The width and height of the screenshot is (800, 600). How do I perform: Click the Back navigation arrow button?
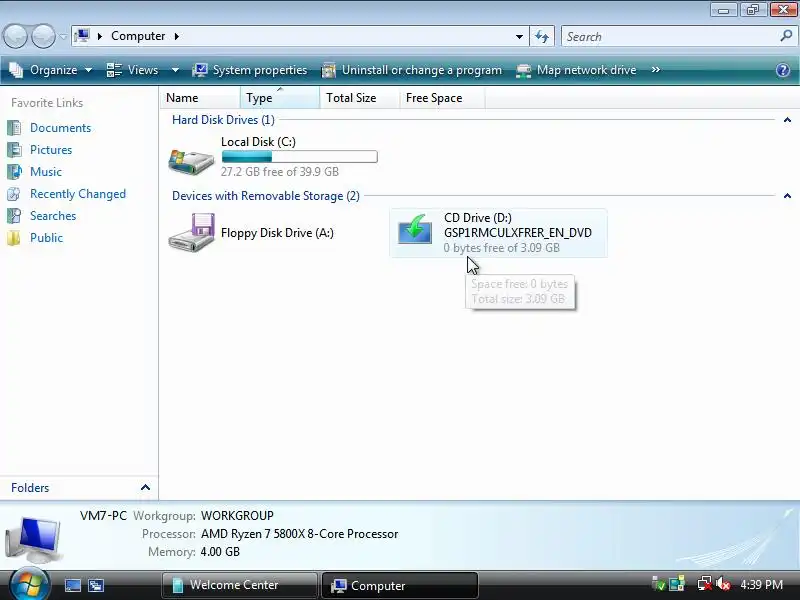[15, 36]
